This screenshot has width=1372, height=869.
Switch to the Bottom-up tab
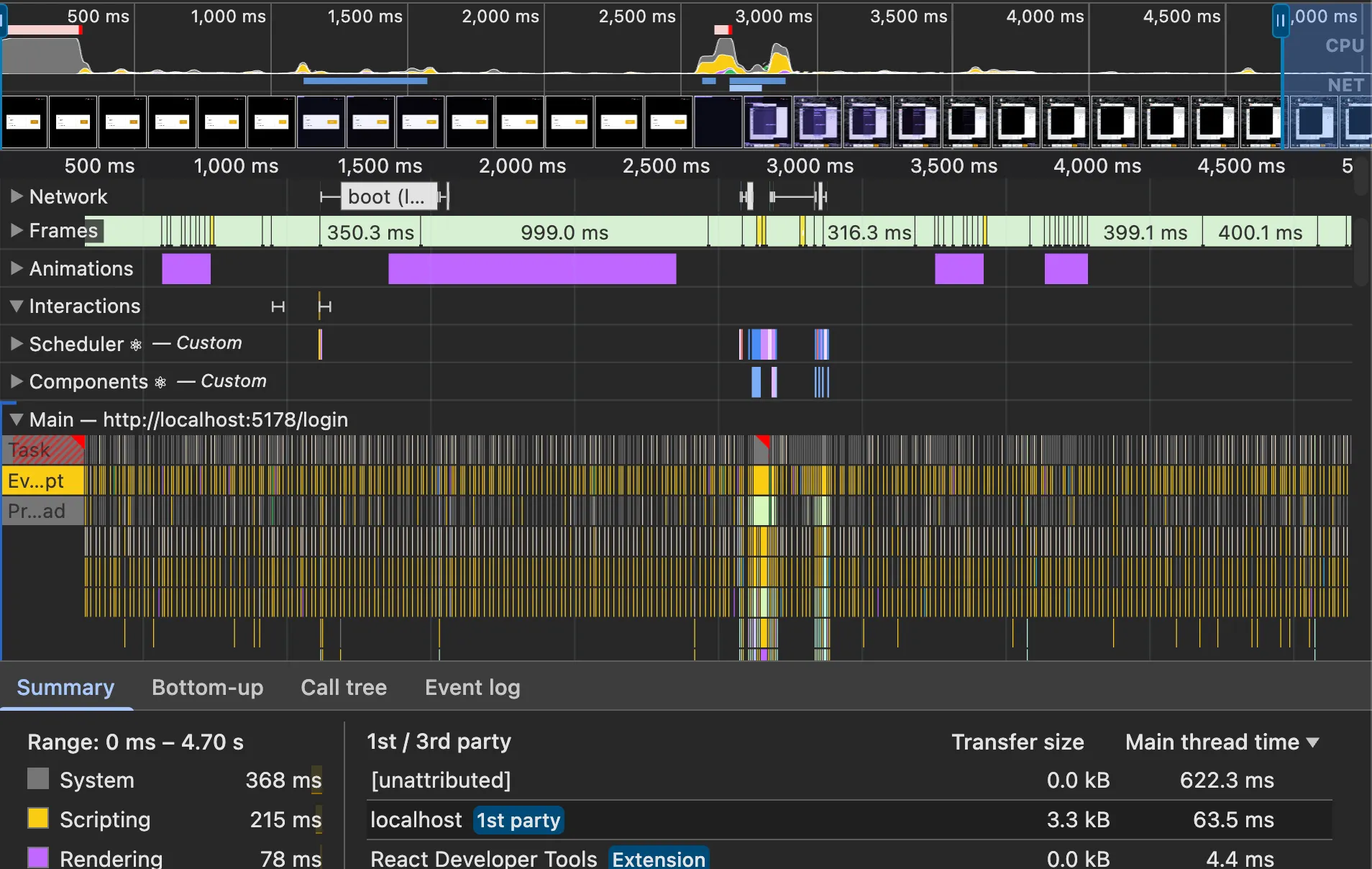point(207,688)
